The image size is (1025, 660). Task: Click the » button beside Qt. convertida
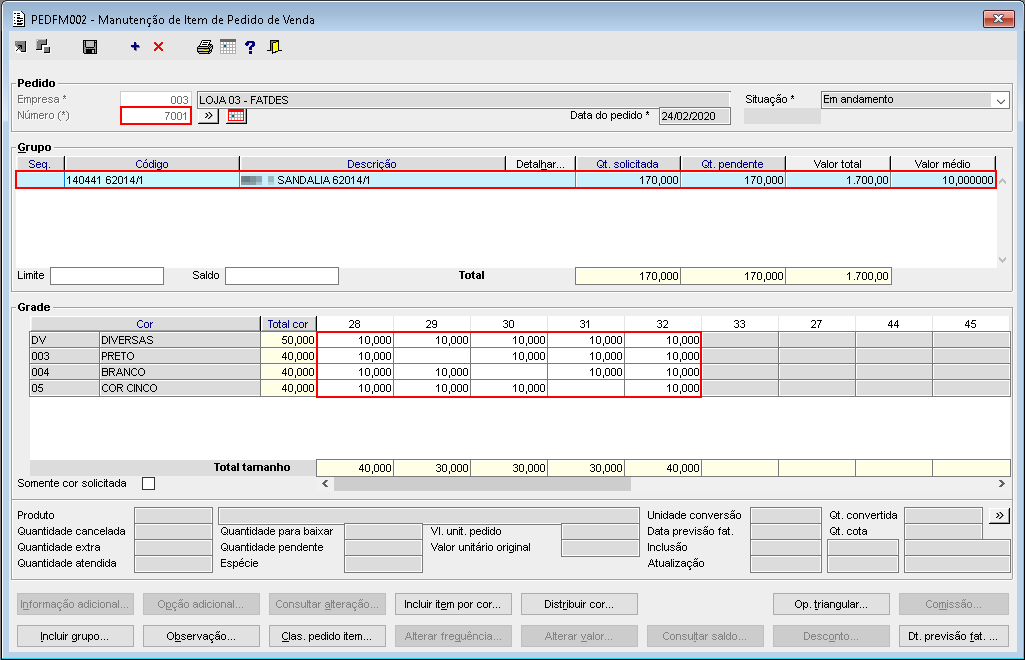999,515
